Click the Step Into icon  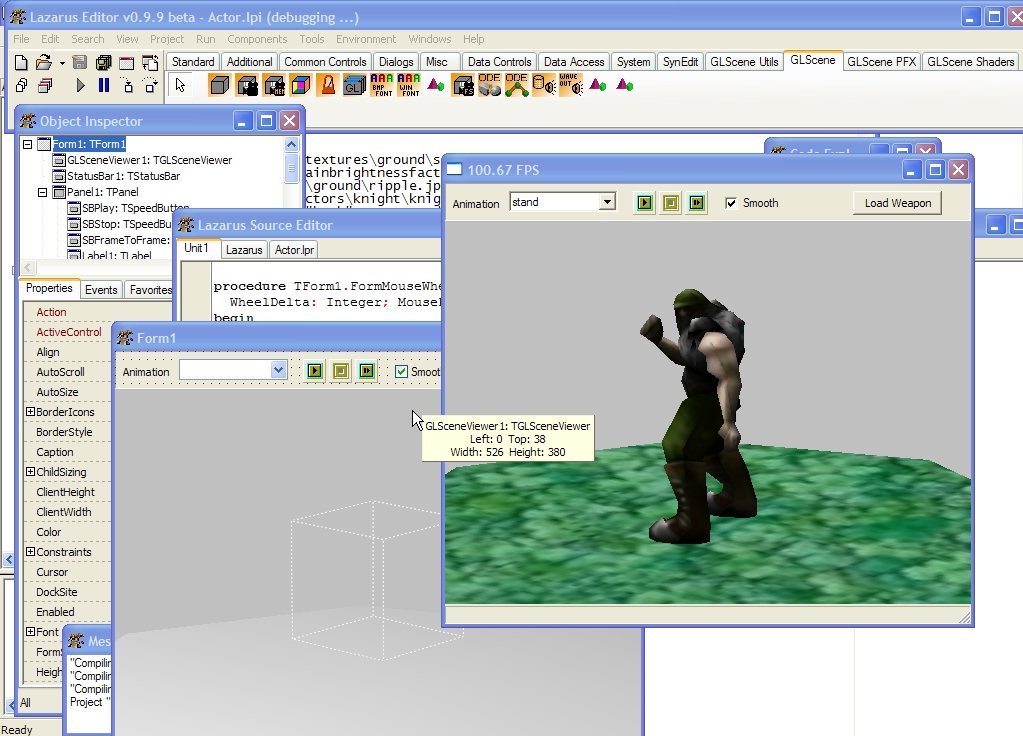tap(127, 85)
